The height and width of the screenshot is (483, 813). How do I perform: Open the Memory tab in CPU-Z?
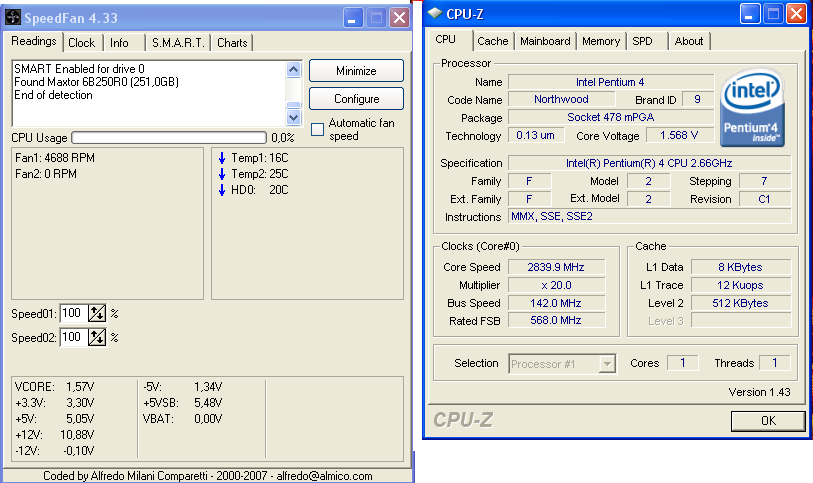click(601, 41)
